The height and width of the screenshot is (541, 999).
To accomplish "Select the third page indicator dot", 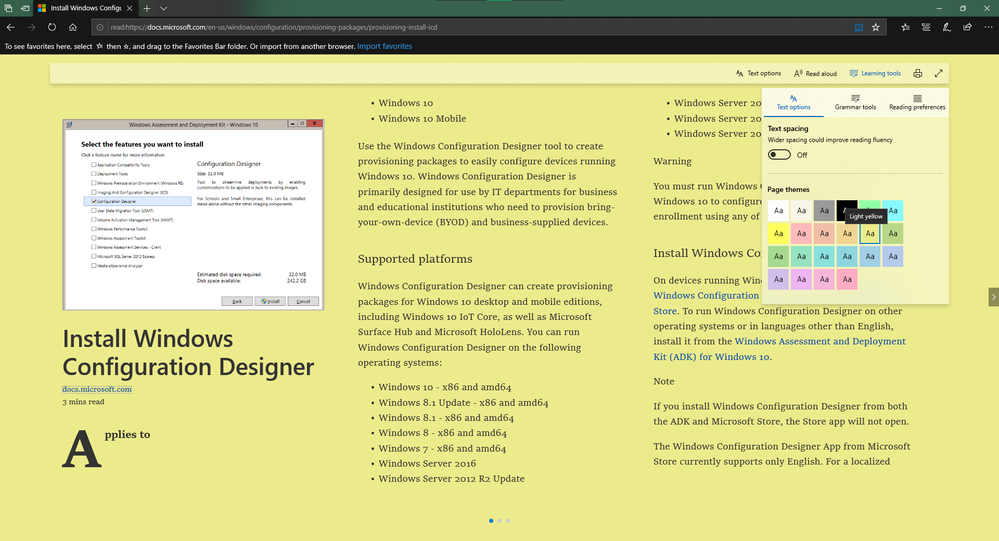I will (507, 521).
